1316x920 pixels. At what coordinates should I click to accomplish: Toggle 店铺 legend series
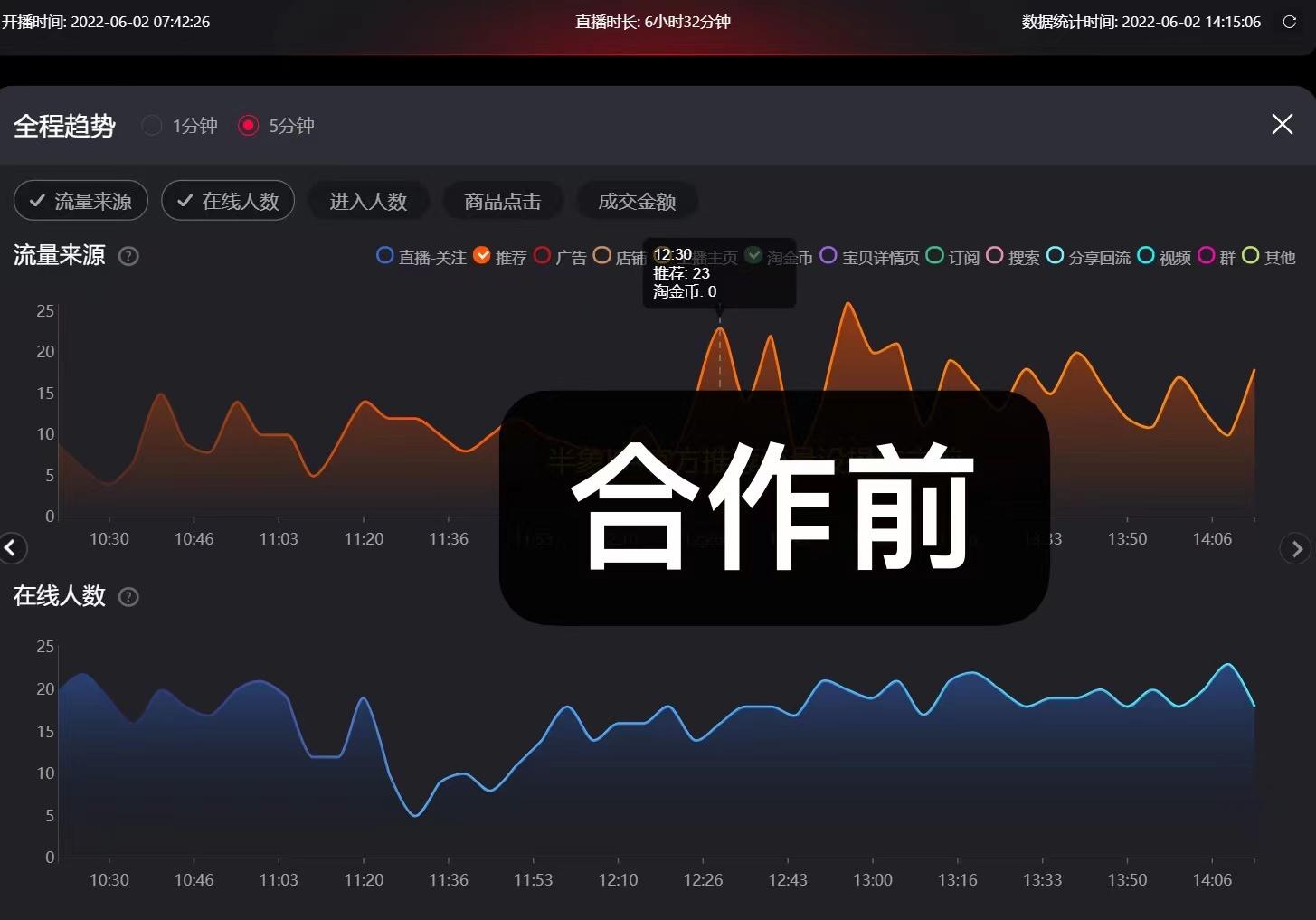(620, 257)
